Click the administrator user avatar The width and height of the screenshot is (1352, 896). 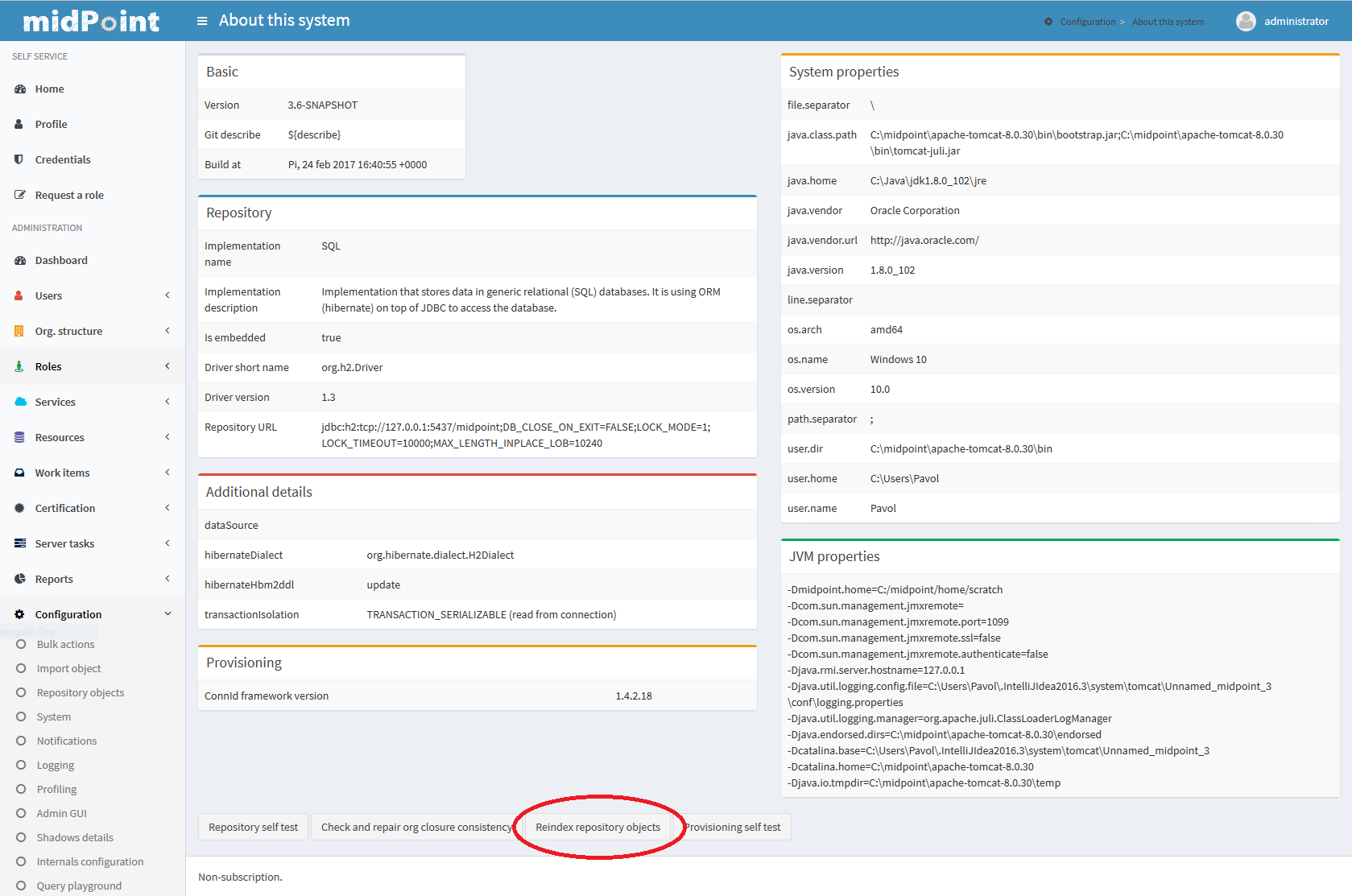click(x=1245, y=22)
